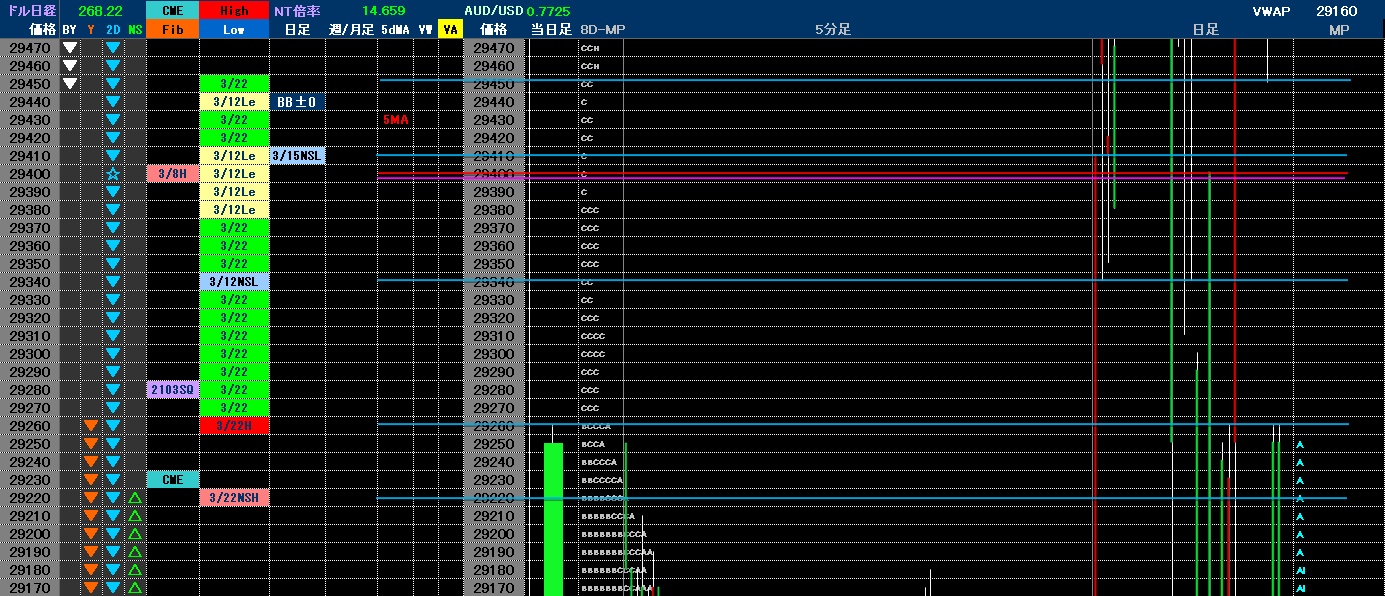Click the 3/12NSL cell
Image resolution: width=1385 pixels, height=596 pixels.
pos(234,281)
